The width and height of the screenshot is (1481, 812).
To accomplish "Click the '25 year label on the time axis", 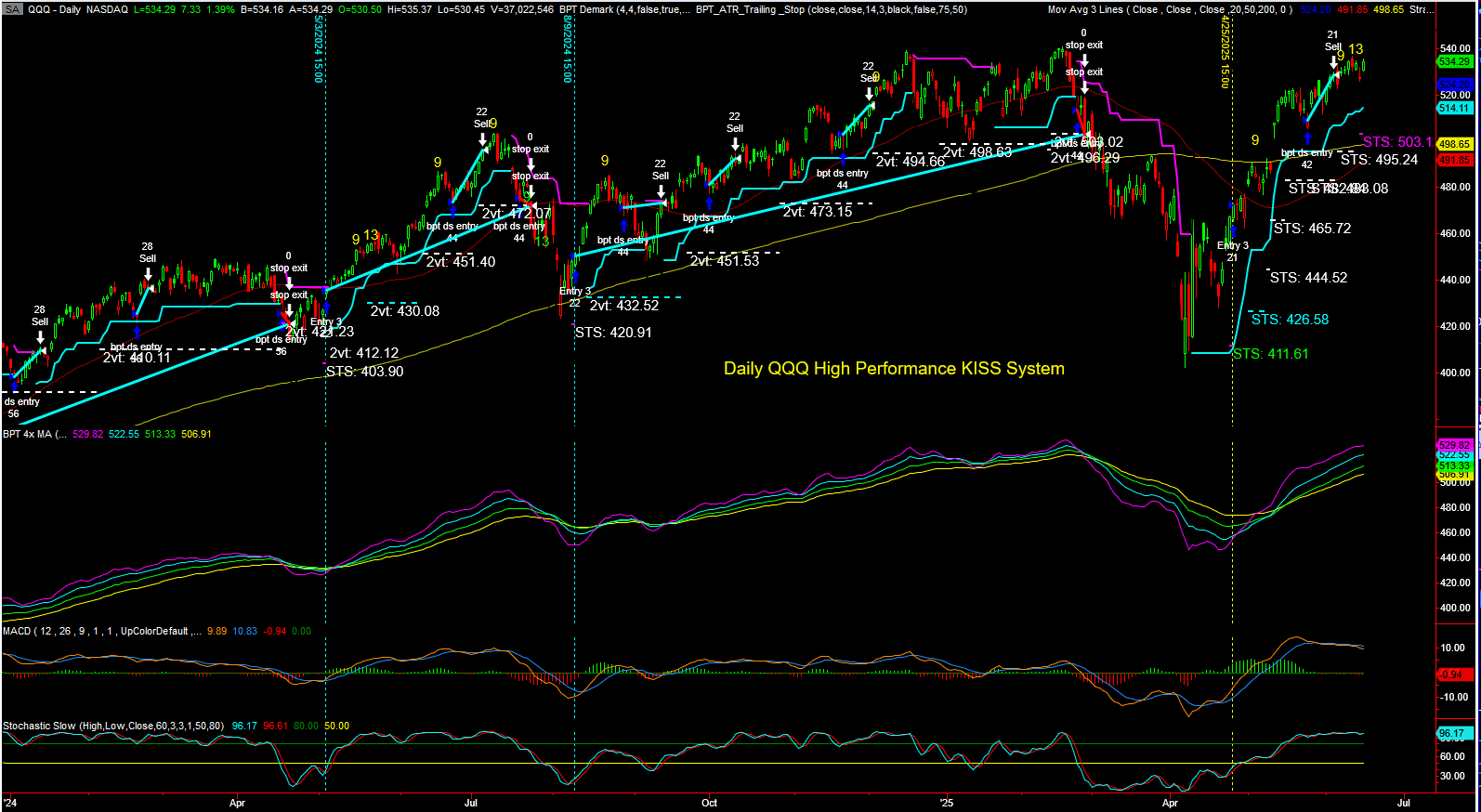I will tap(947, 803).
